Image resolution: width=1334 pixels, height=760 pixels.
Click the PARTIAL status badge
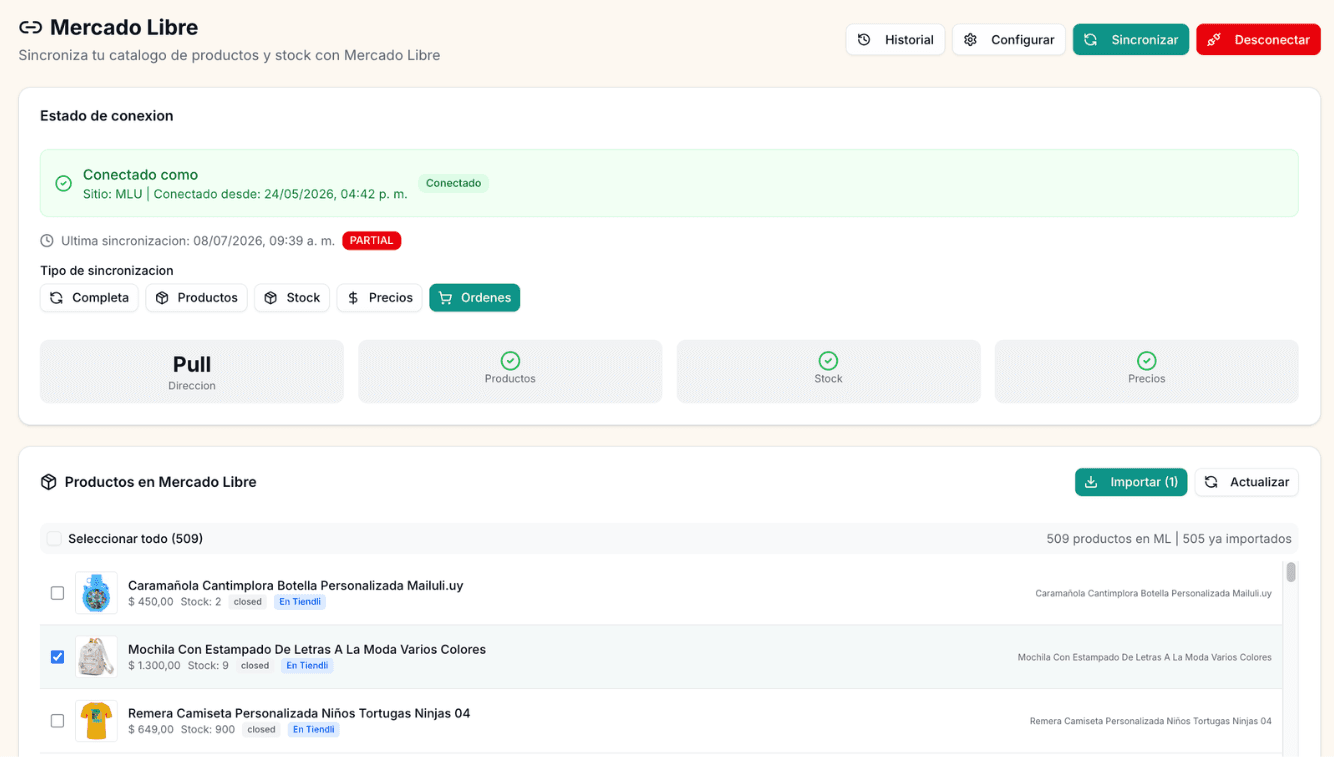point(372,241)
